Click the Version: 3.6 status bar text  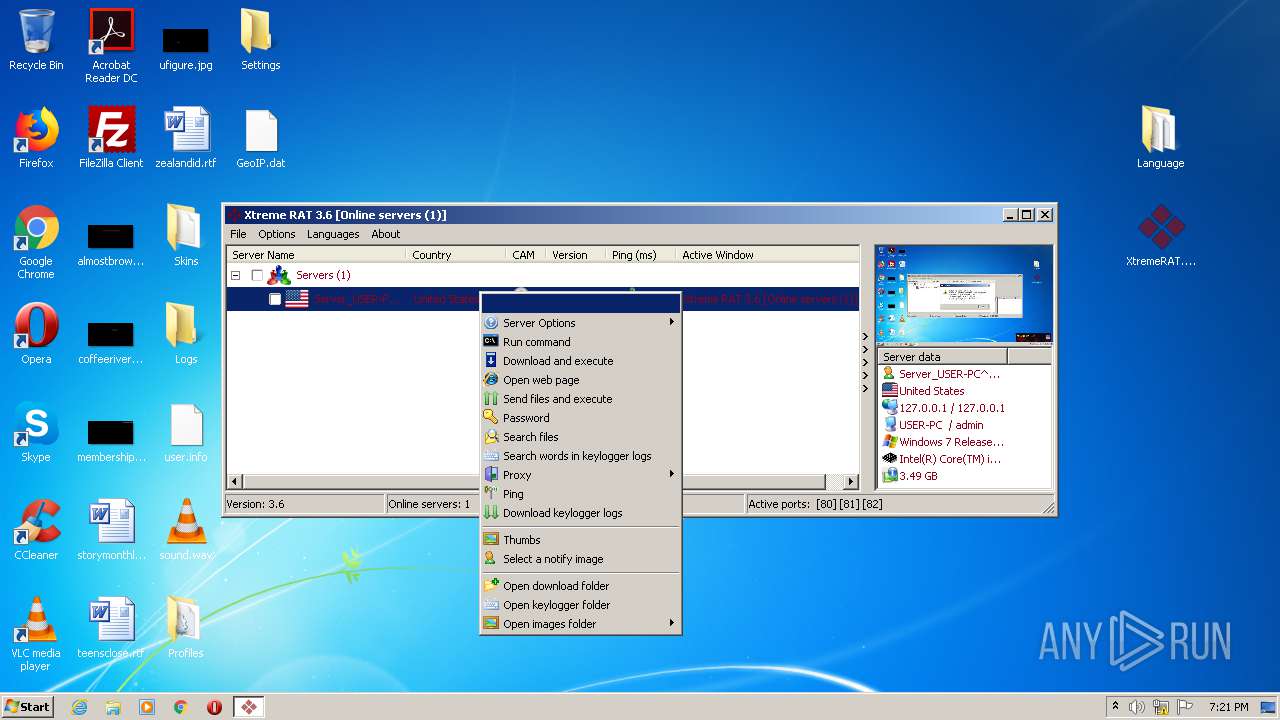click(x=255, y=504)
